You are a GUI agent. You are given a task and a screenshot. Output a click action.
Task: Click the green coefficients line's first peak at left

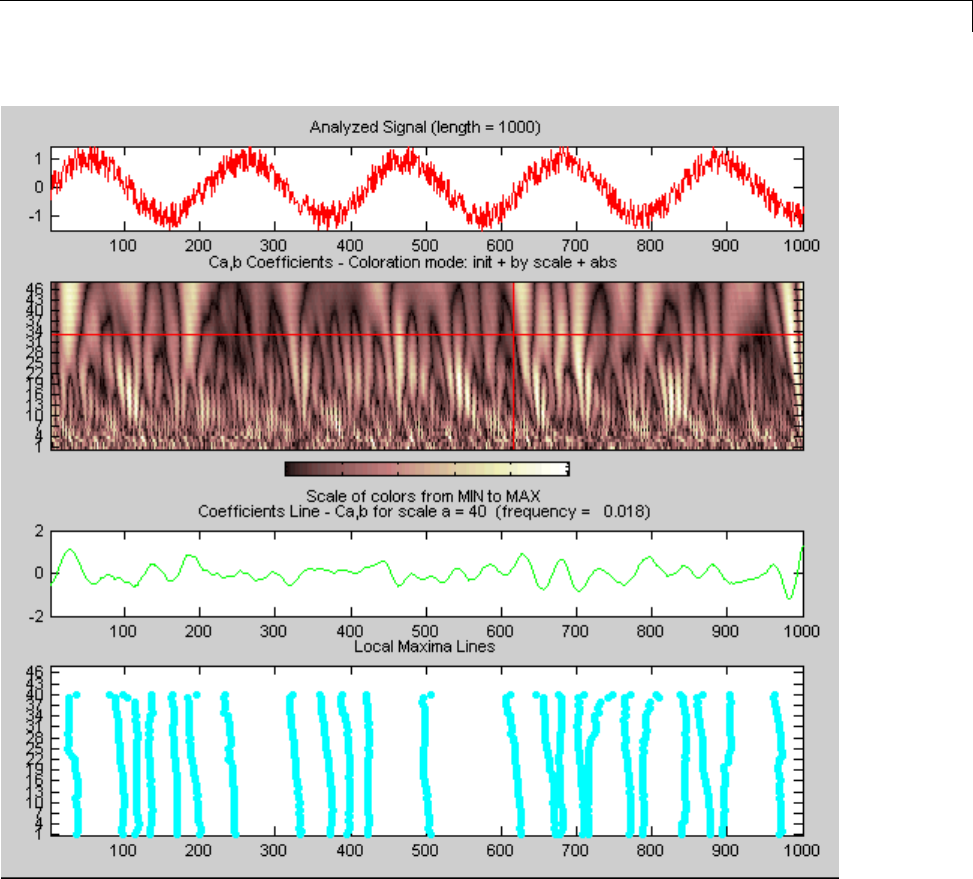pyautogui.click(x=69, y=549)
